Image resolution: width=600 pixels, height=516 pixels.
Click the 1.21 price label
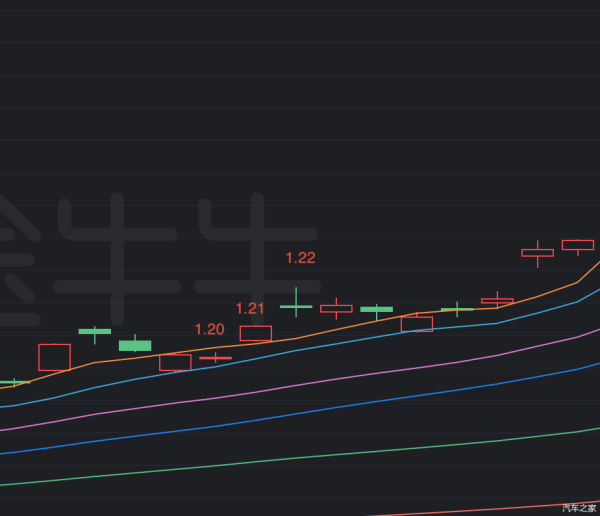[x=250, y=308]
